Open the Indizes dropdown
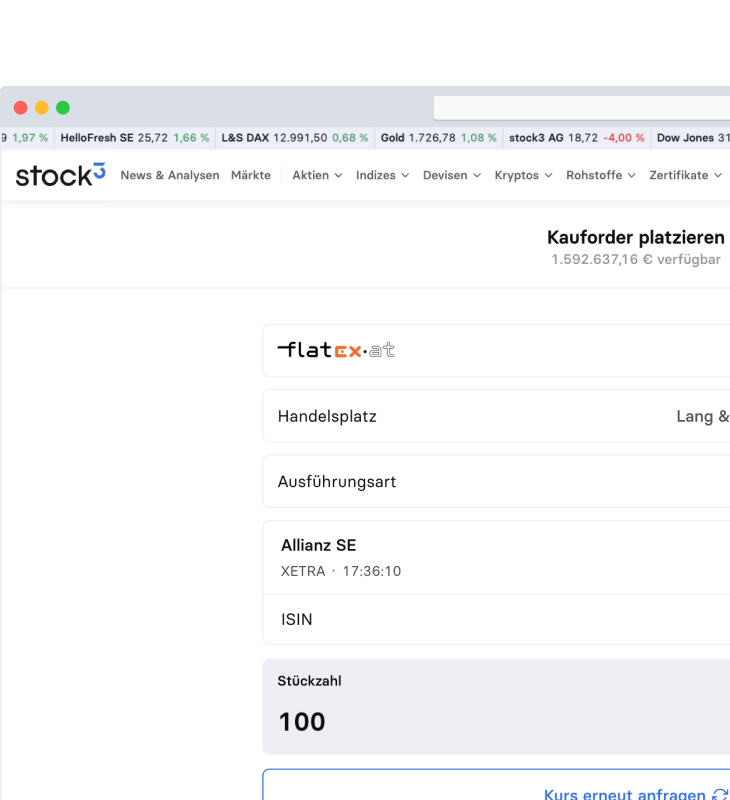The height and width of the screenshot is (800, 730). click(382, 175)
